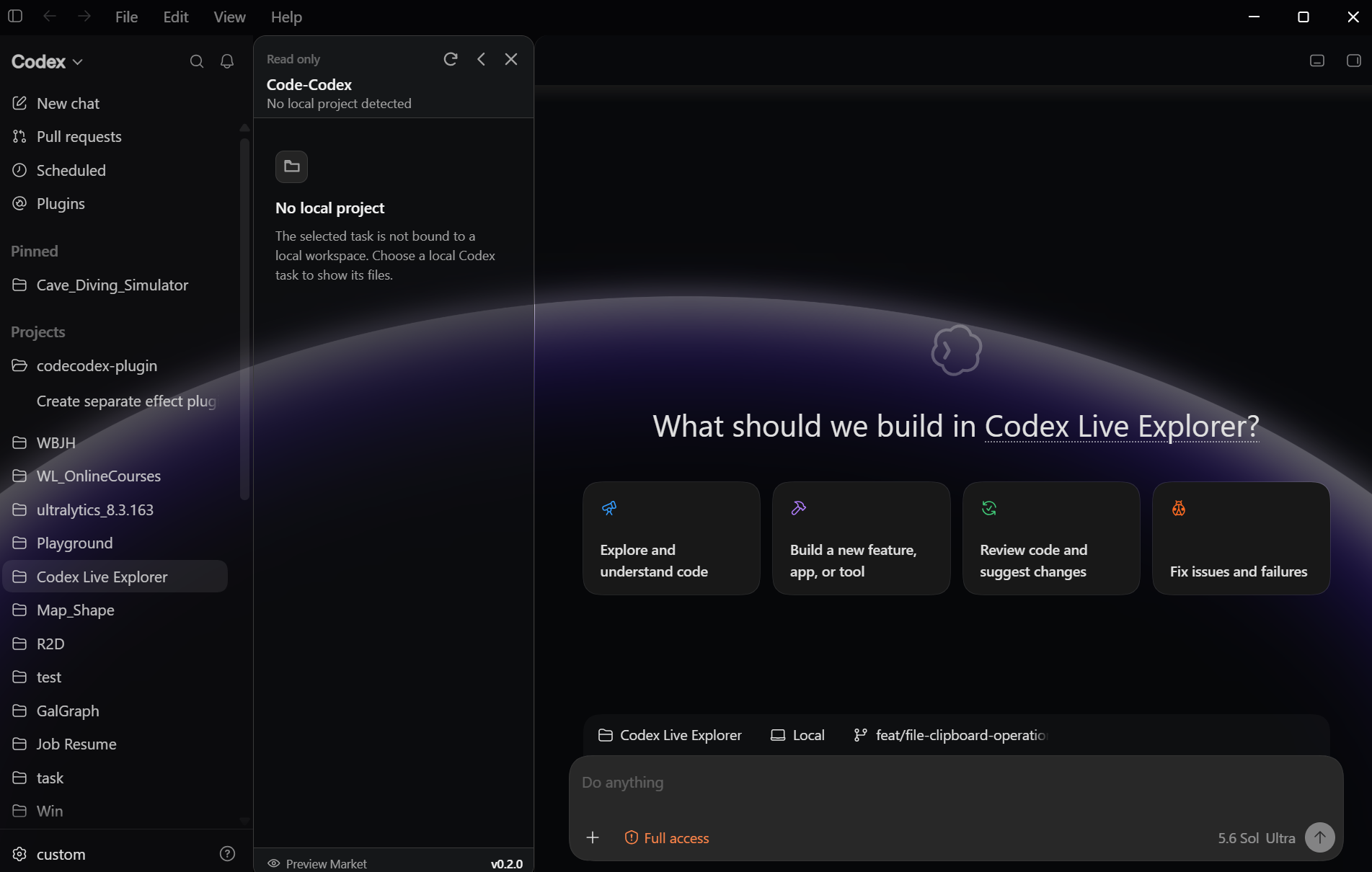
Task: Choose Review code and suggest changes card
Action: coord(1051,538)
